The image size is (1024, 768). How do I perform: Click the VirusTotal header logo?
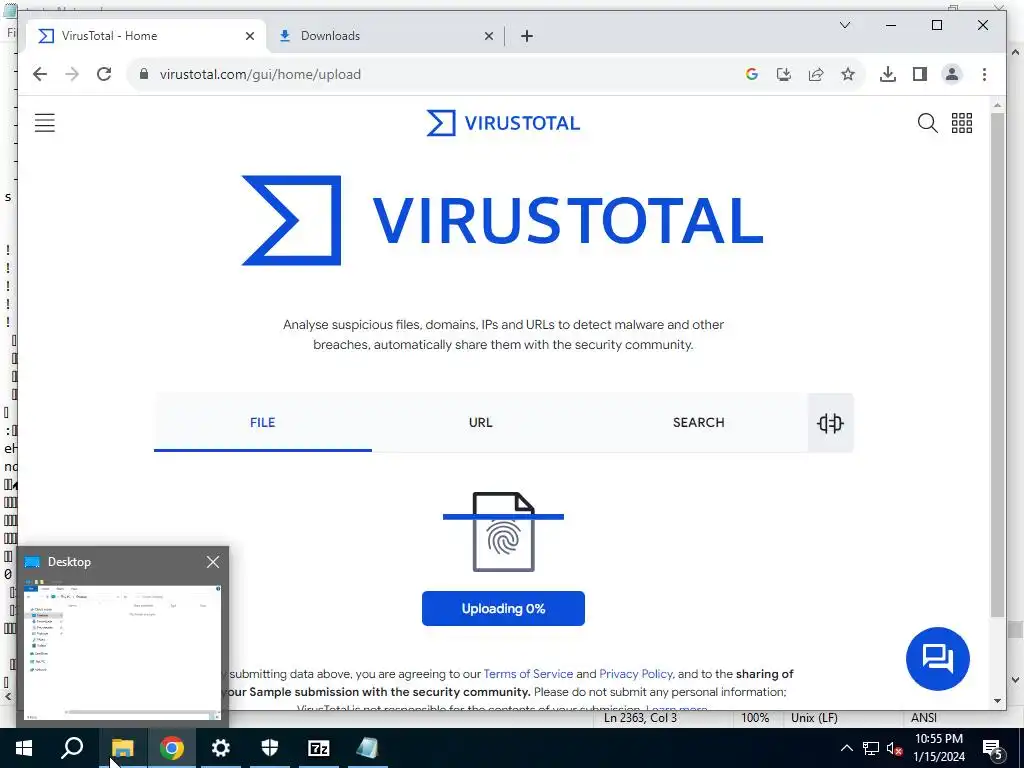503,123
